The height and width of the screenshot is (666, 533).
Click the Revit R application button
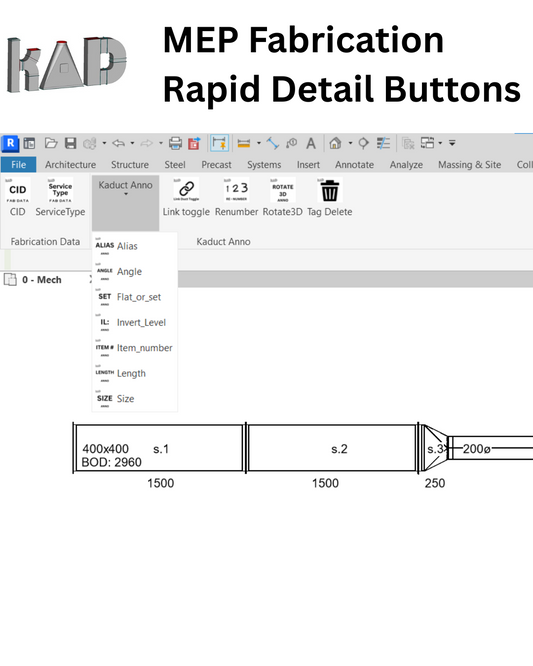pyautogui.click(x=10, y=143)
